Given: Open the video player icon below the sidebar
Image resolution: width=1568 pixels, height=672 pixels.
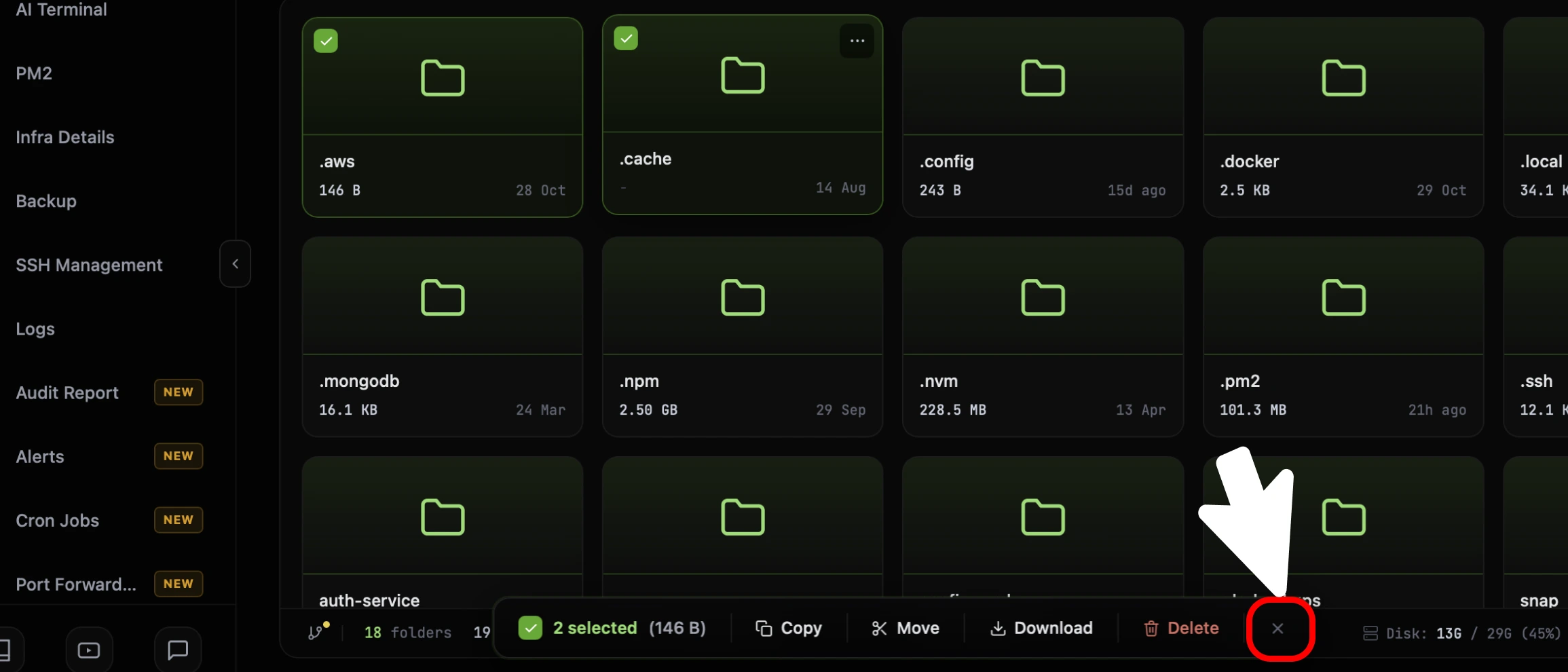Looking at the screenshot, I should [89, 650].
